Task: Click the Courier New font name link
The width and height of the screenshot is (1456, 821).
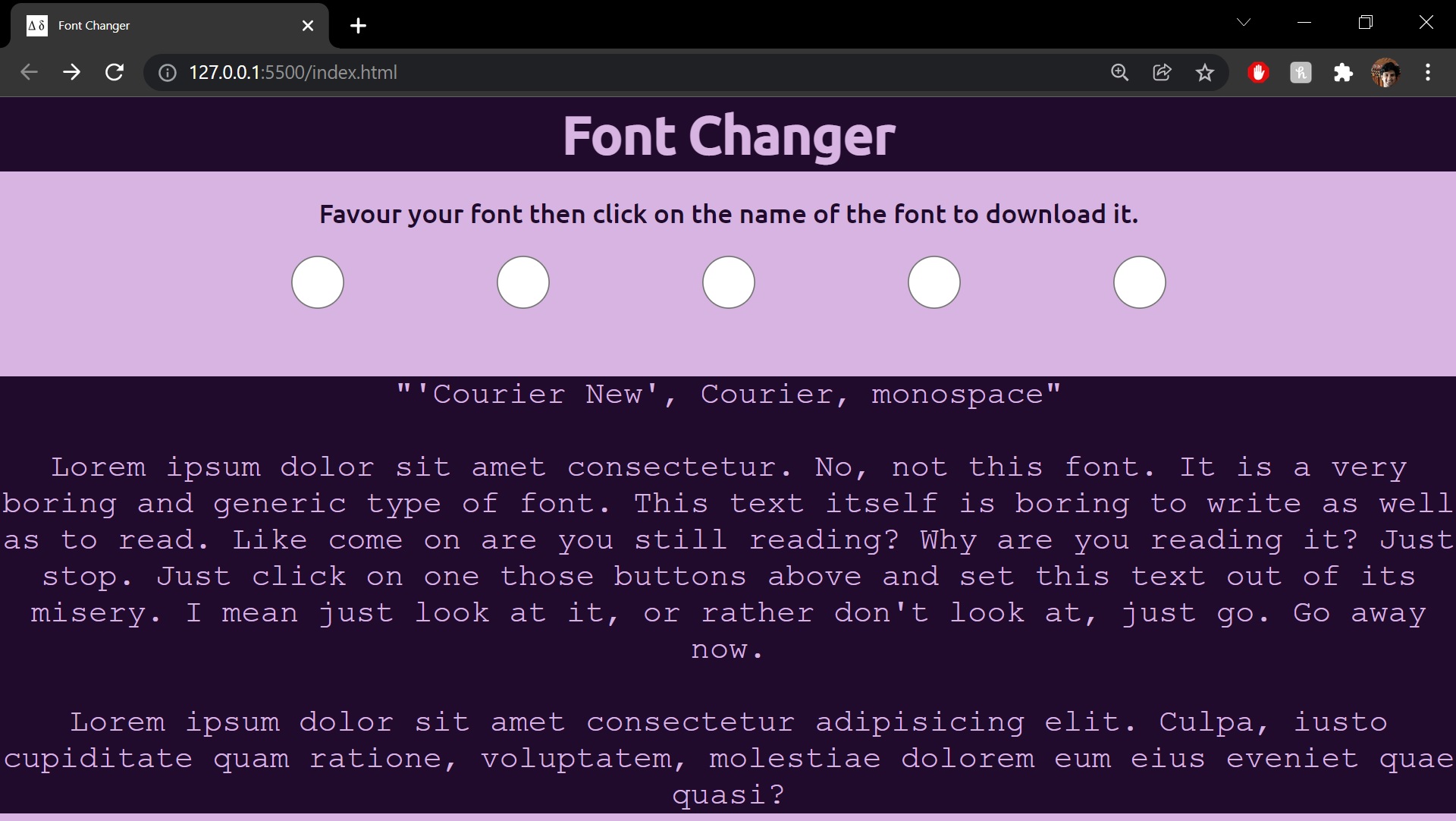Action: tap(729, 393)
